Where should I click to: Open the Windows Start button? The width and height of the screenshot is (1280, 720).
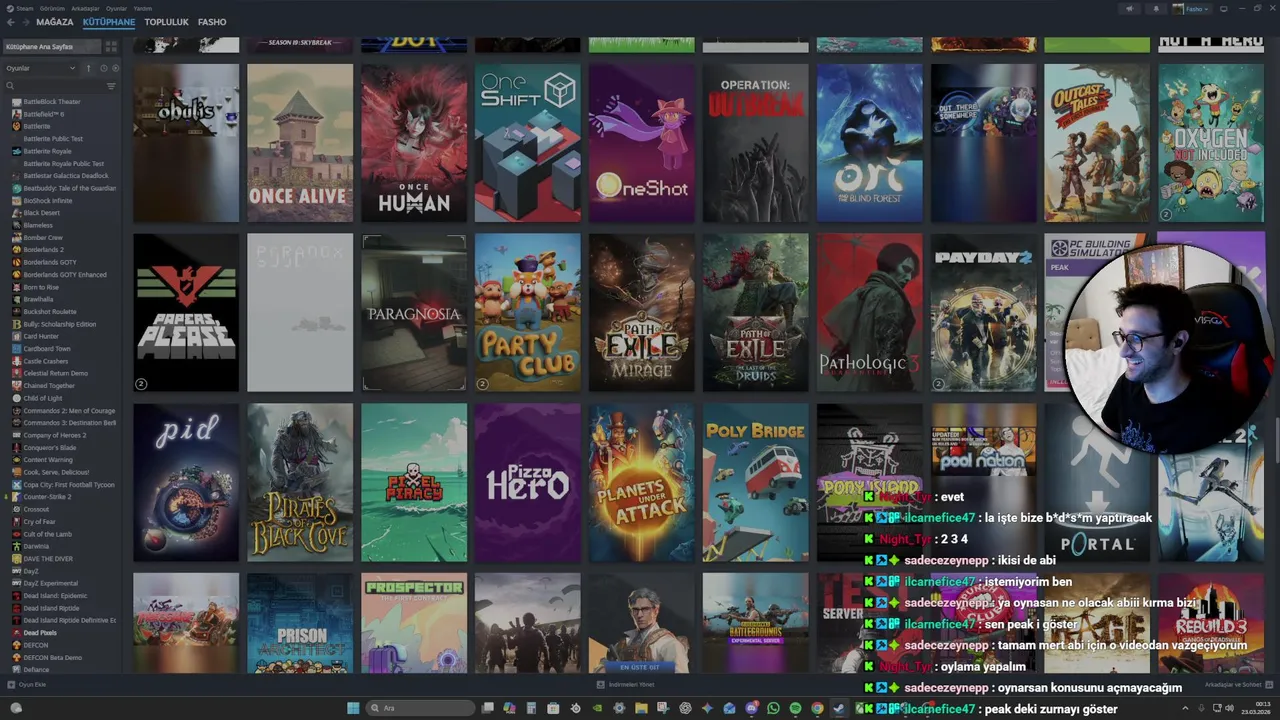(353, 708)
